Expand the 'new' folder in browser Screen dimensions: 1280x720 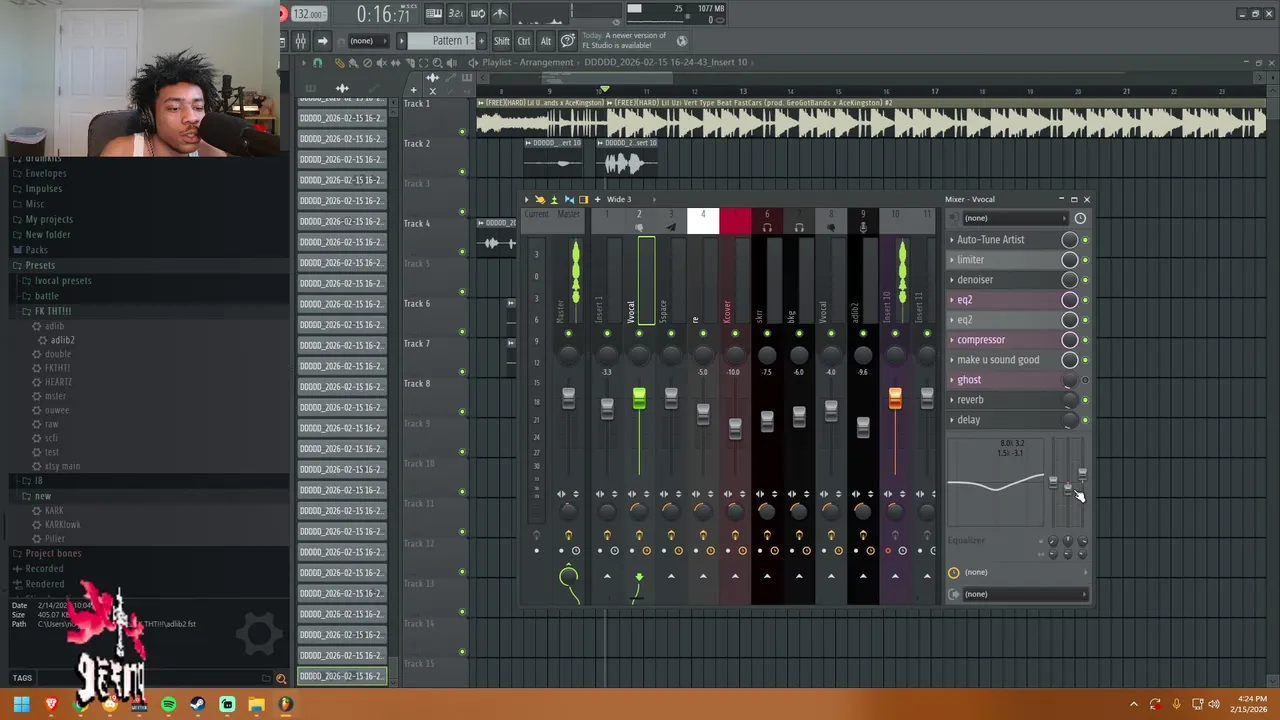pyautogui.click(x=43, y=496)
